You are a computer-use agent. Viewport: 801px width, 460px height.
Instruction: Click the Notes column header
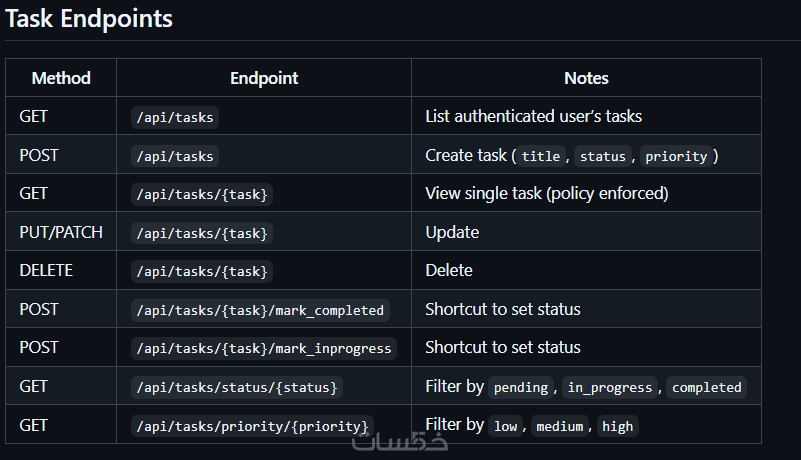click(586, 78)
